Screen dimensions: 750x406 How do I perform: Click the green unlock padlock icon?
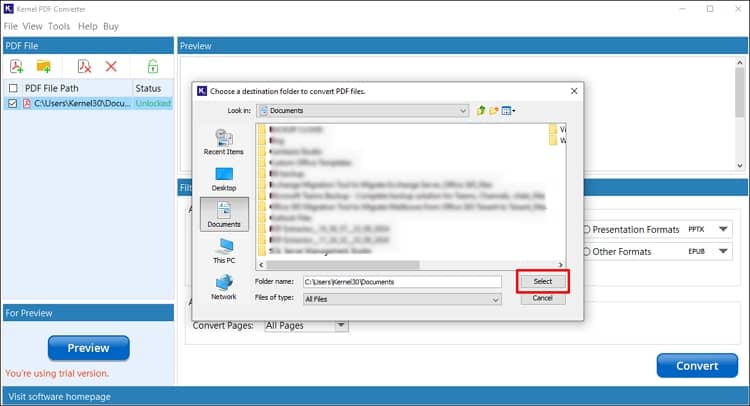153,66
